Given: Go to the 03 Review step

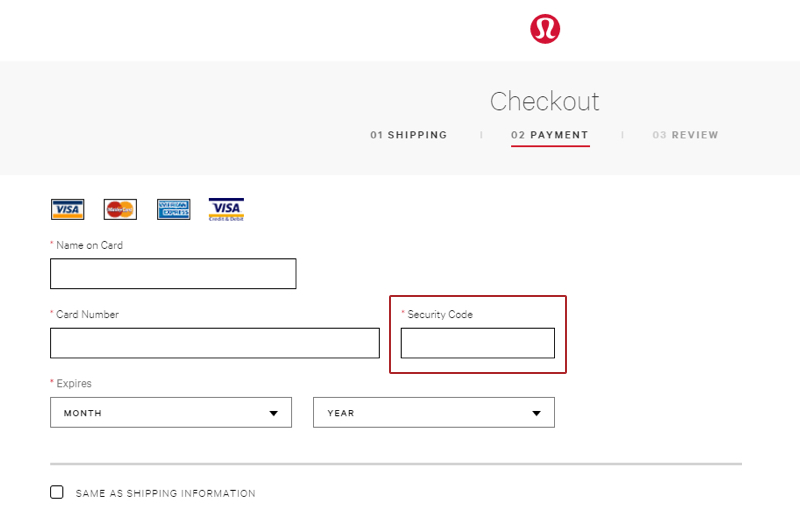Looking at the screenshot, I should click(685, 135).
